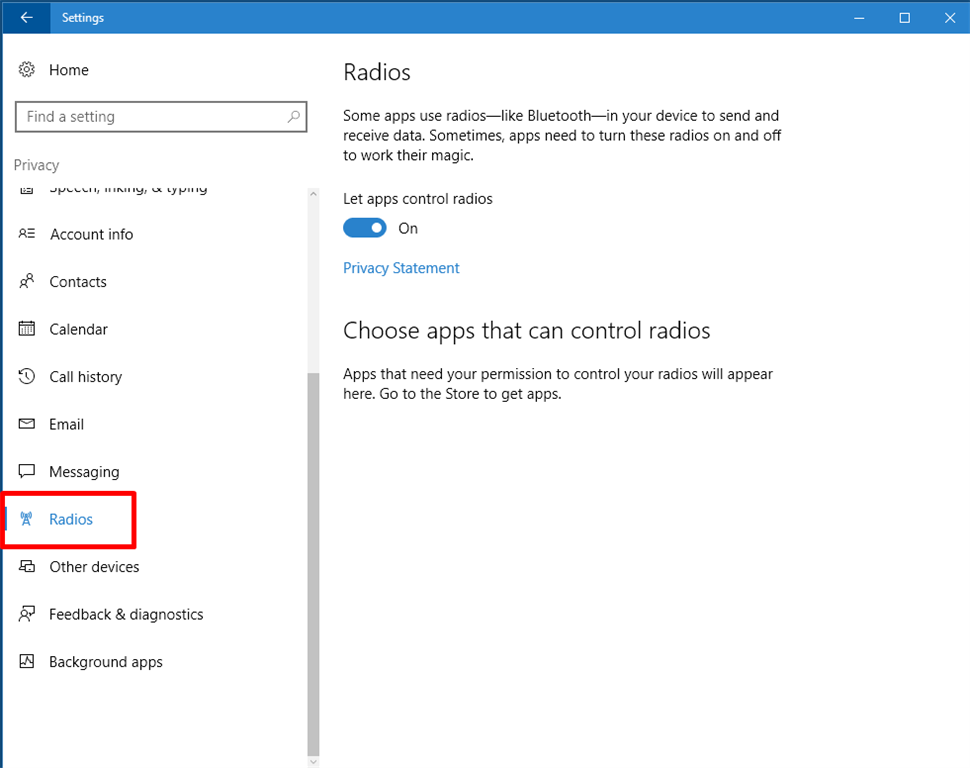Click the Messaging speech bubble icon
The height and width of the screenshot is (768, 970).
coord(27,472)
